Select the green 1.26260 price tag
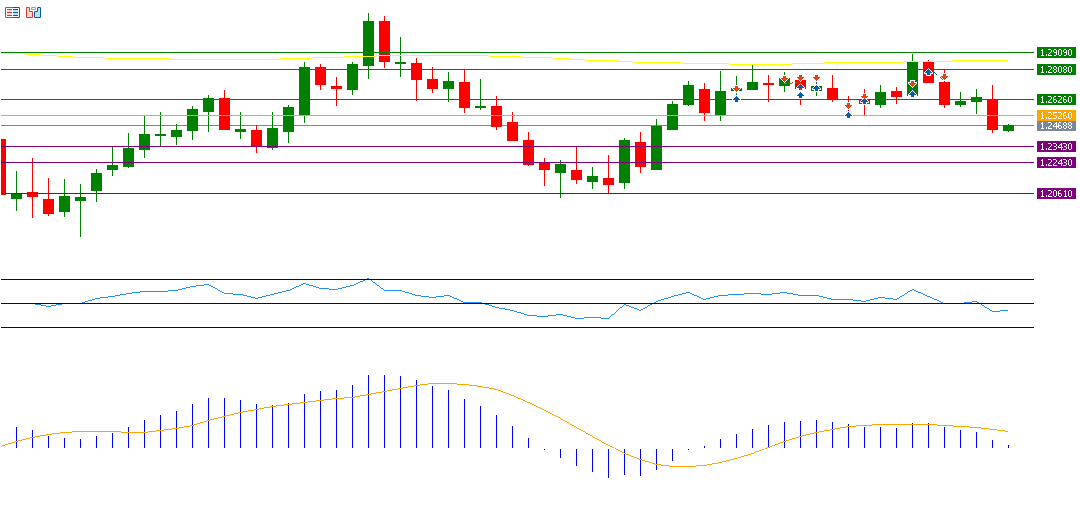Viewport: 1080px width, 507px height. (x=1056, y=100)
